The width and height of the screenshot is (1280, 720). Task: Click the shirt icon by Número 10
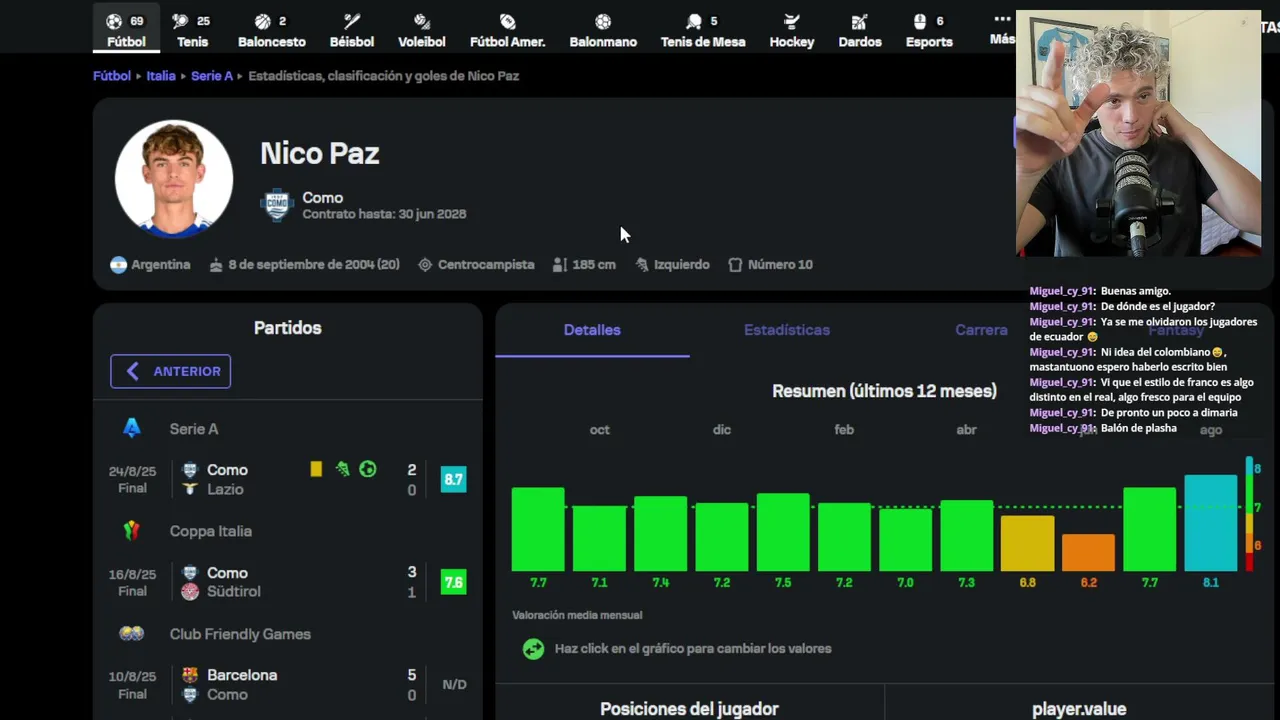coord(735,265)
